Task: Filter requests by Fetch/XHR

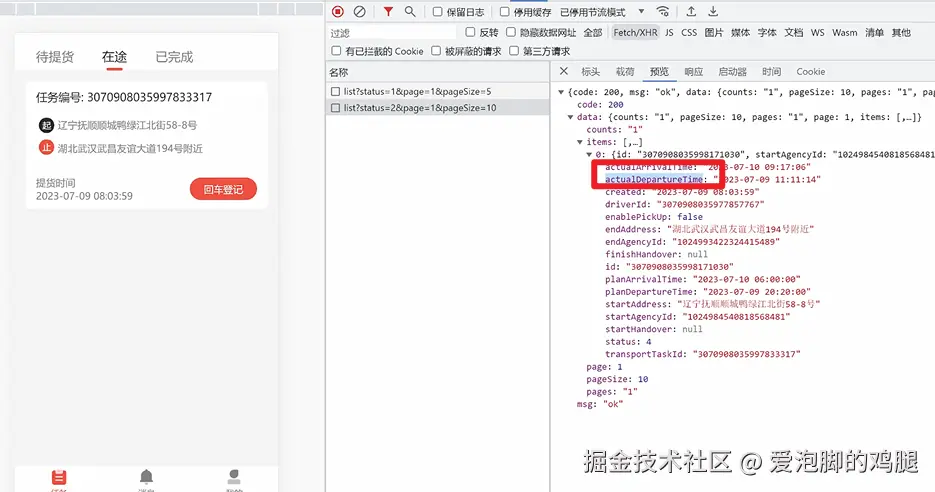Action: click(635, 33)
